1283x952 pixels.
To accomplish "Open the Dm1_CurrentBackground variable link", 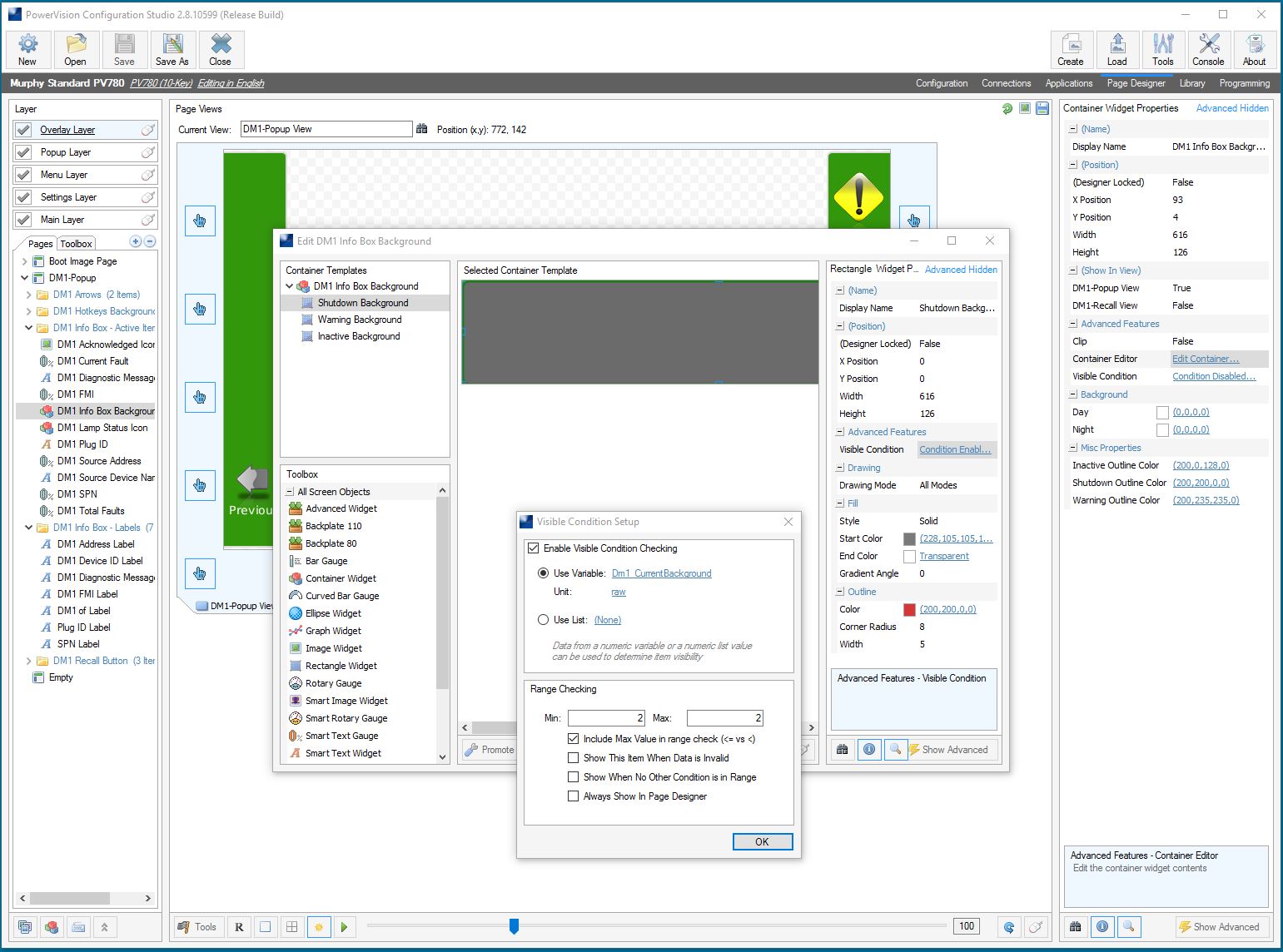I will [x=661, y=573].
